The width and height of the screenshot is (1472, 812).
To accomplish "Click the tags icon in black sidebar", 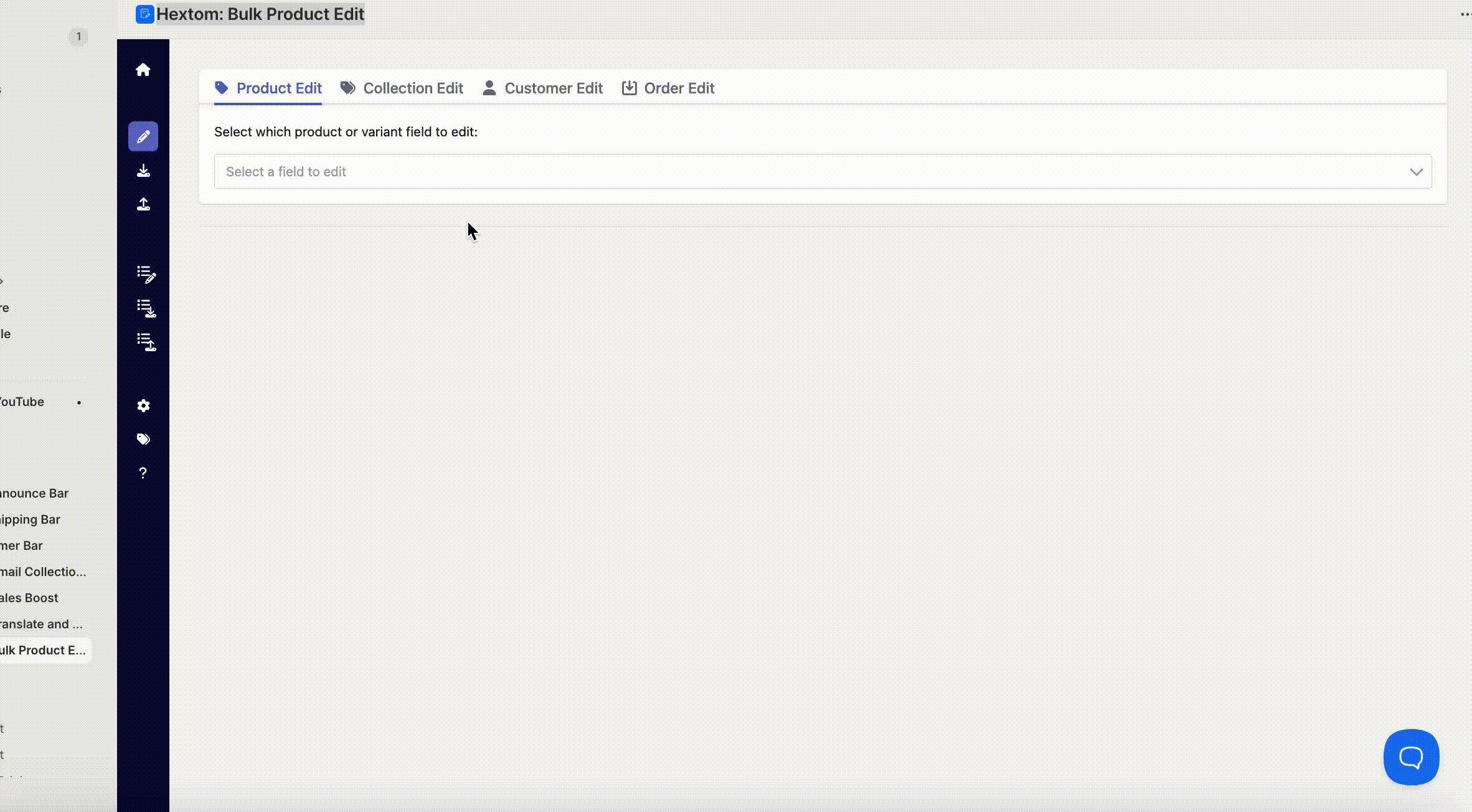I will coord(143,440).
